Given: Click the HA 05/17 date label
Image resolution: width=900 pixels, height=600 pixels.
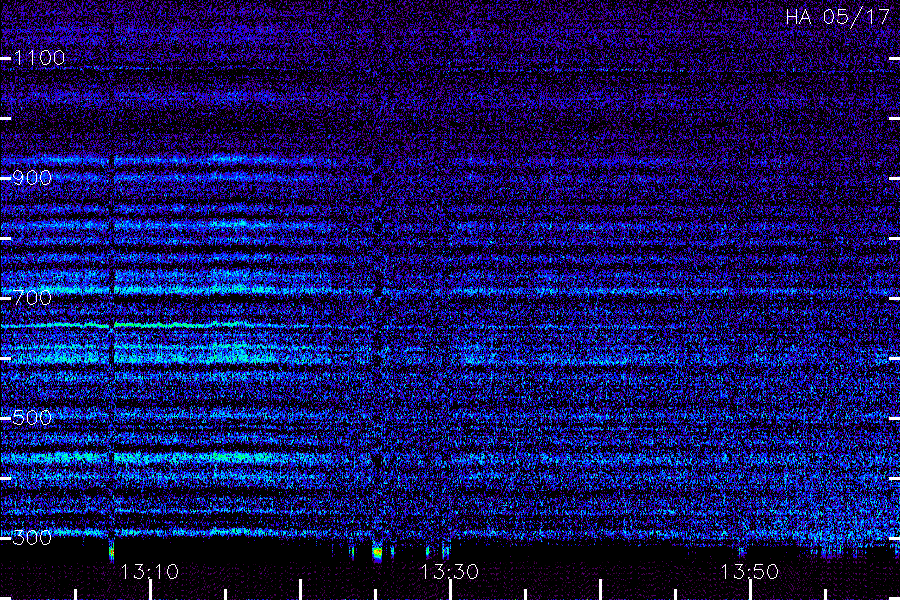Looking at the screenshot, I should click(837, 17).
